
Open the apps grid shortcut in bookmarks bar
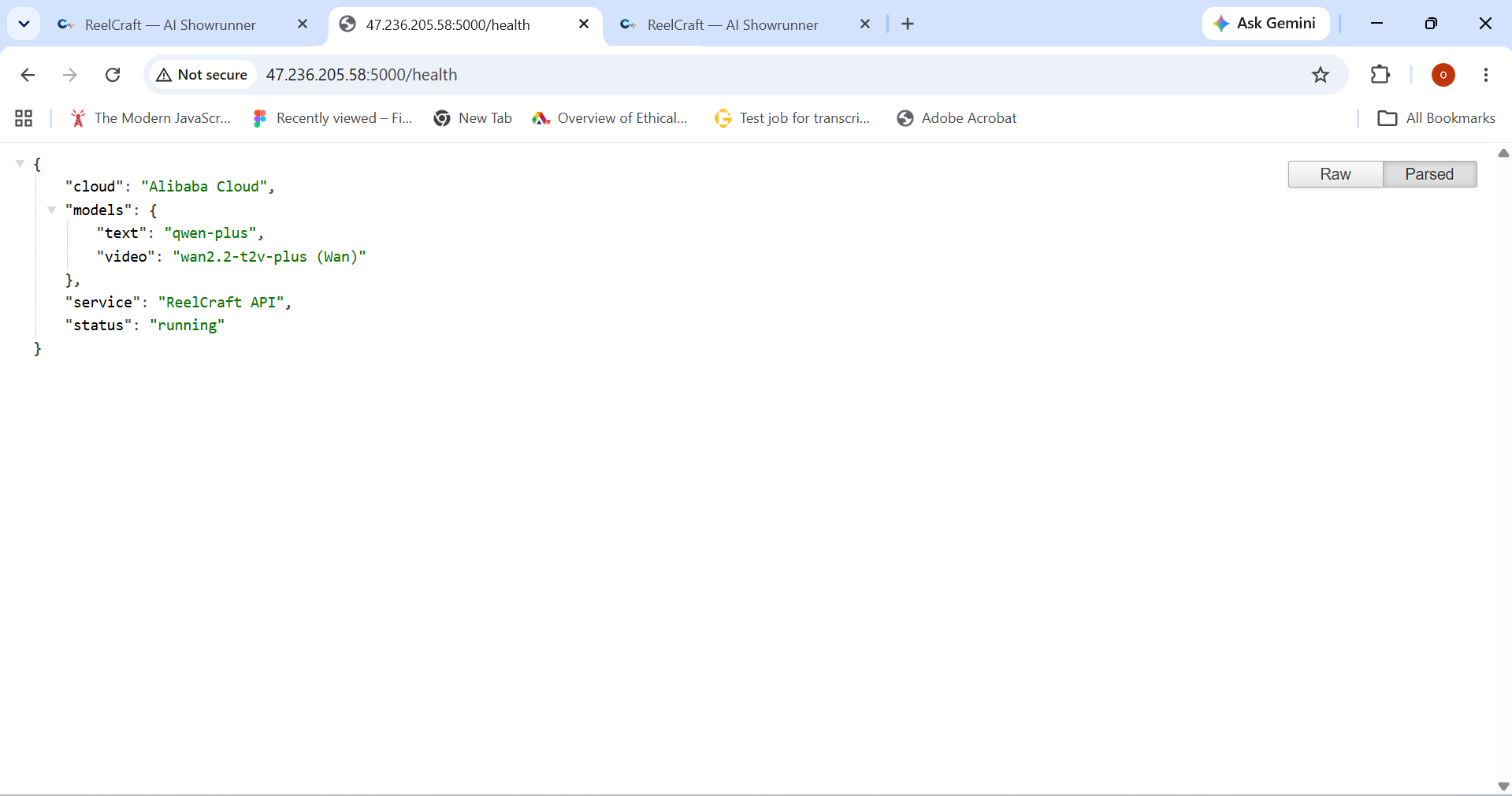coord(24,118)
